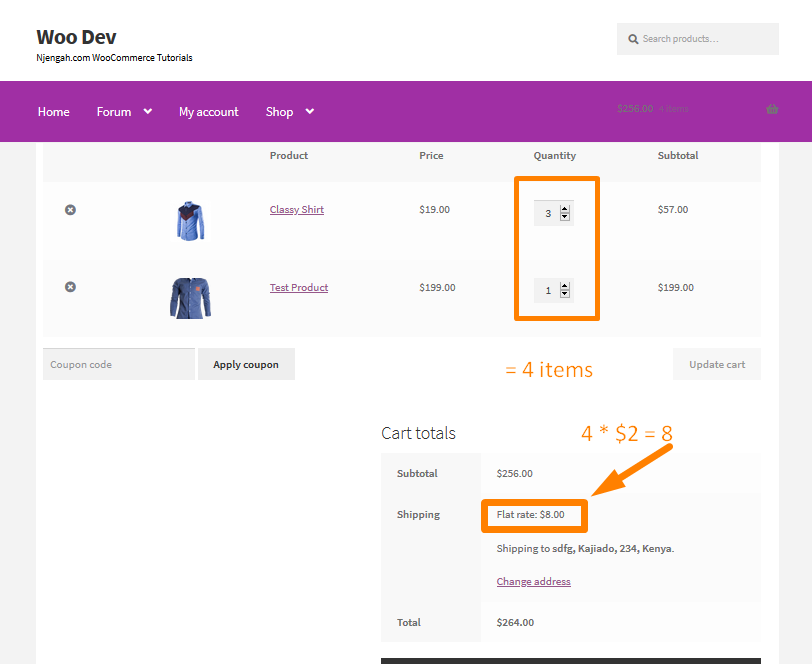Expand the Shop menu chevron
The width and height of the screenshot is (812, 664).
point(310,111)
